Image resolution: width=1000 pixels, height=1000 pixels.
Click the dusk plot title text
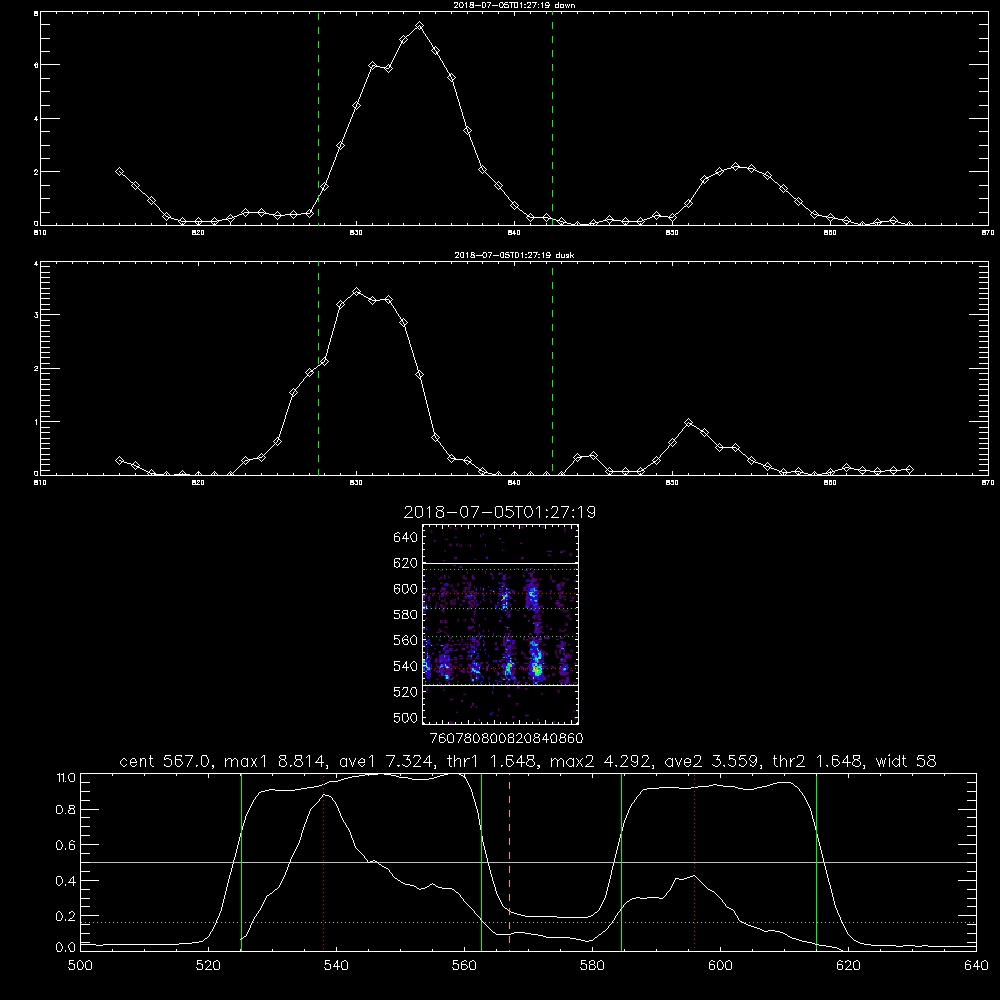click(514, 255)
